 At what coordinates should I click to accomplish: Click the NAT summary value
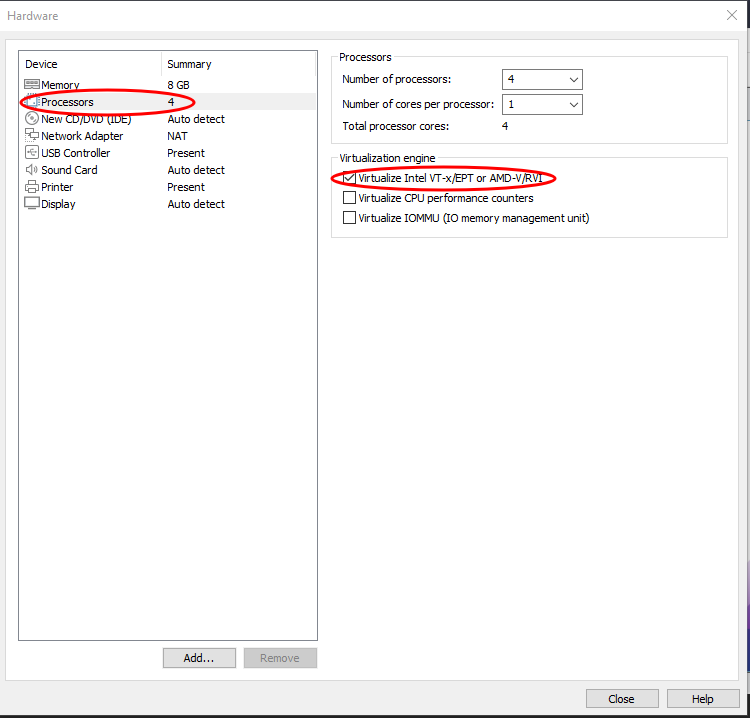[x=177, y=136]
